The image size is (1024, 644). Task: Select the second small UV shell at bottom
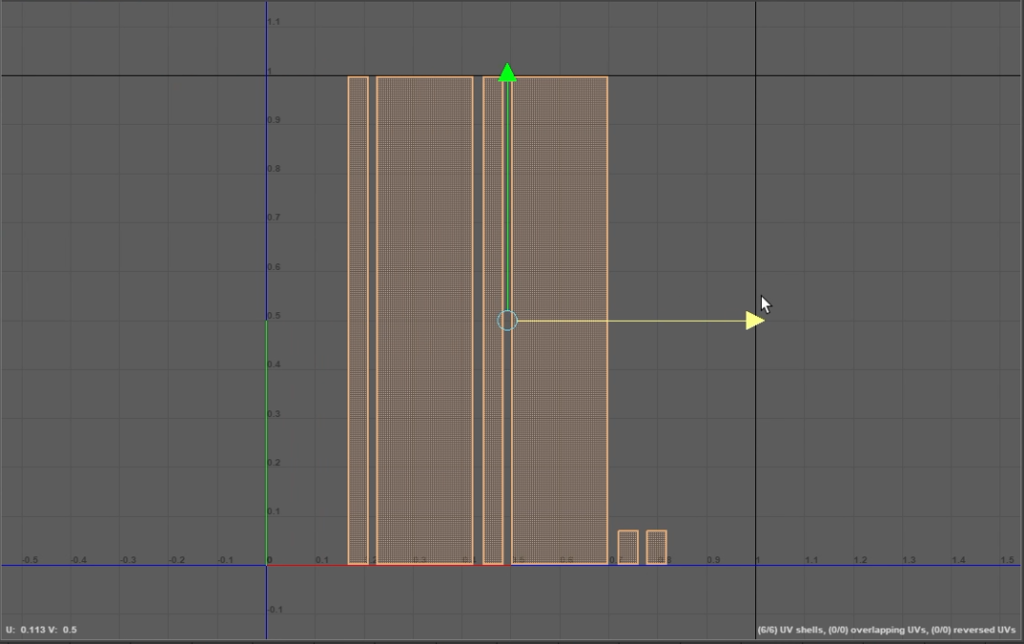[656, 547]
